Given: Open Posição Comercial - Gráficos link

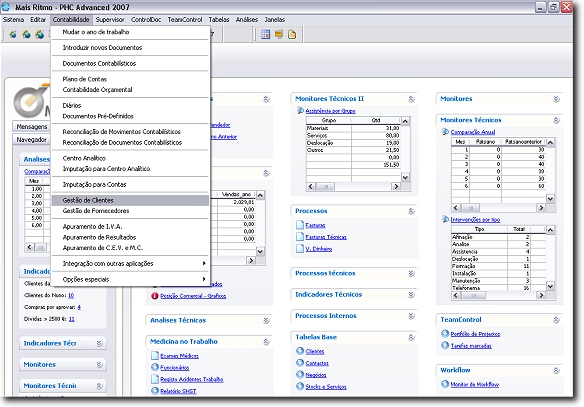Looking at the screenshot, I should [193, 296].
